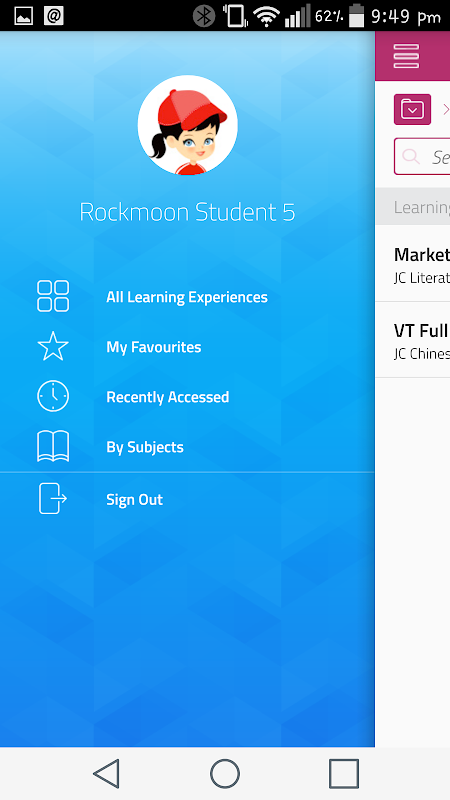Tap the Rockmoon Student 5 name
Image resolution: width=450 pixels, height=800 pixels.
coord(187,212)
